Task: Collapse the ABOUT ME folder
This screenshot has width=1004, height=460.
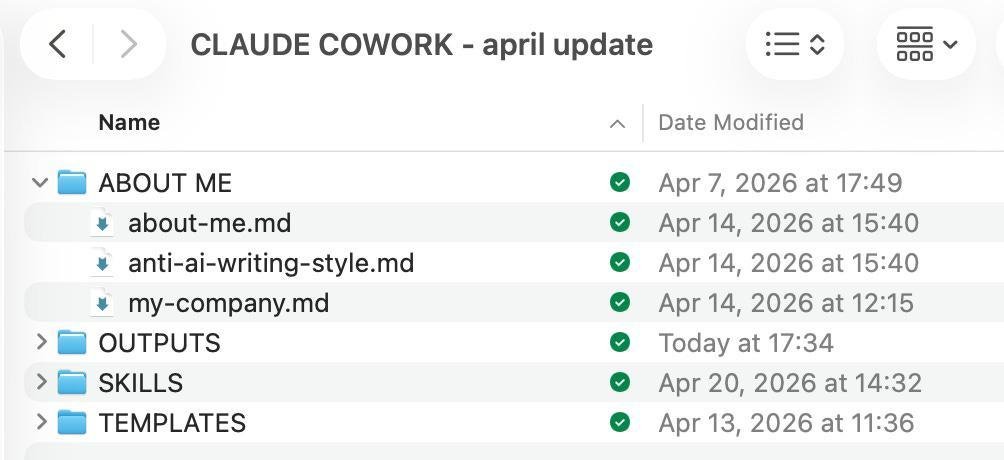Action: tap(40, 183)
